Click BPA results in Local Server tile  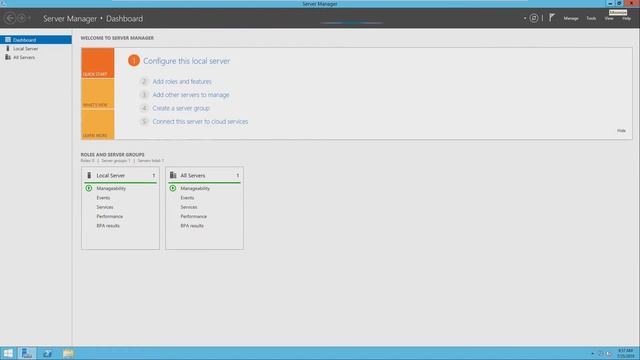(x=108, y=226)
